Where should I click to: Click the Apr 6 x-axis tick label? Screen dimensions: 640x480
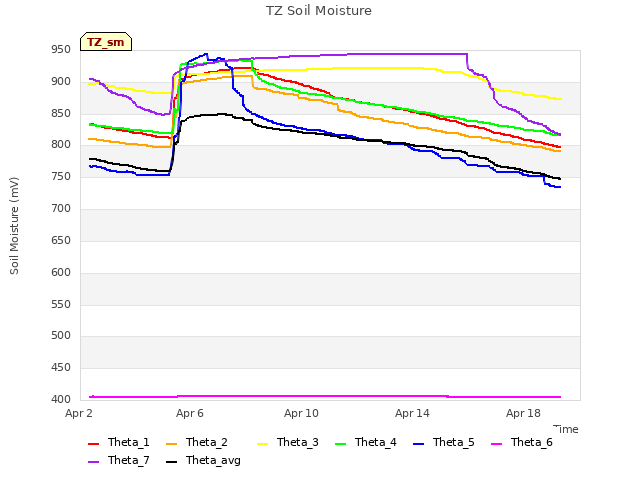coord(190,413)
